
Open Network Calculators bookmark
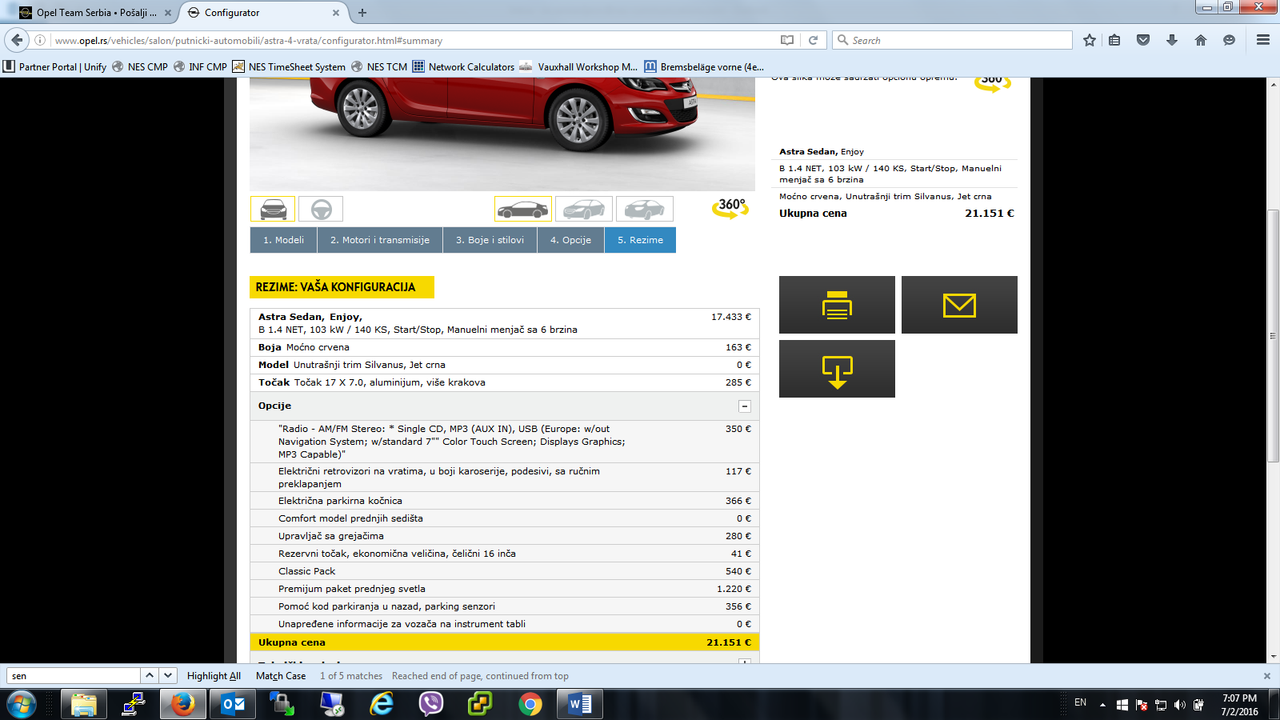click(x=464, y=67)
